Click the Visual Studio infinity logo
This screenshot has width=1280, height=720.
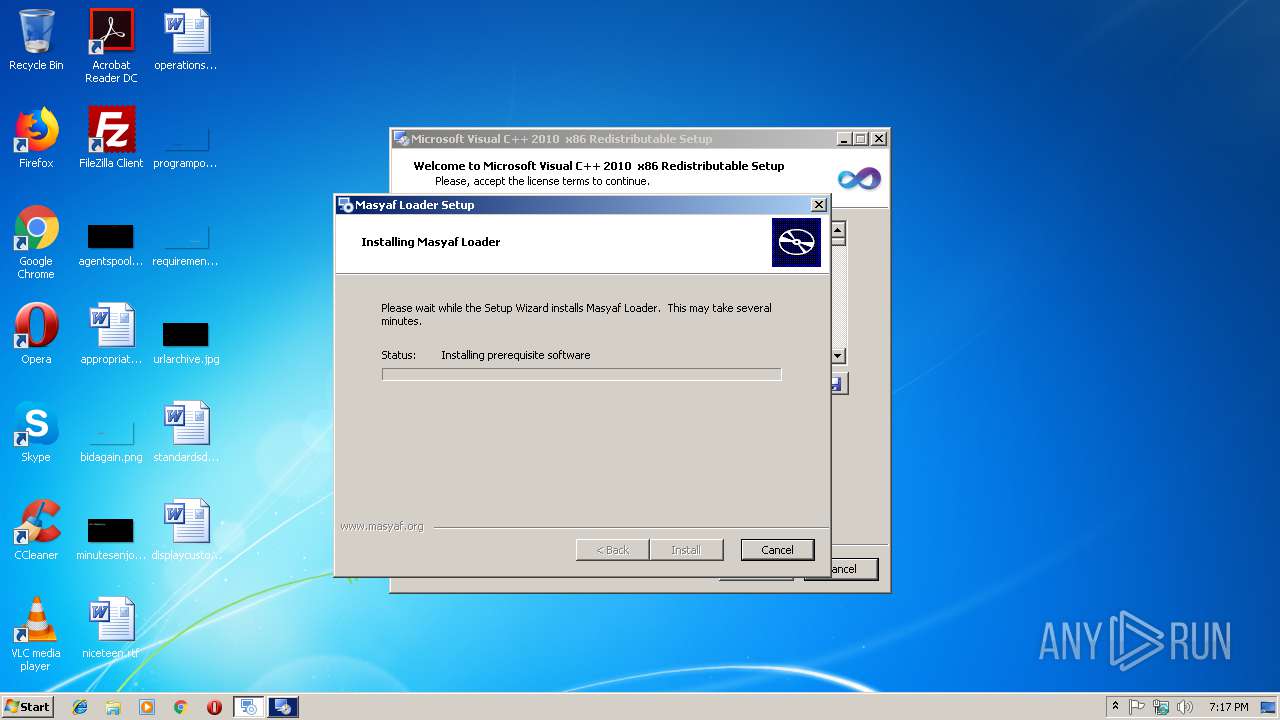[x=859, y=178]
